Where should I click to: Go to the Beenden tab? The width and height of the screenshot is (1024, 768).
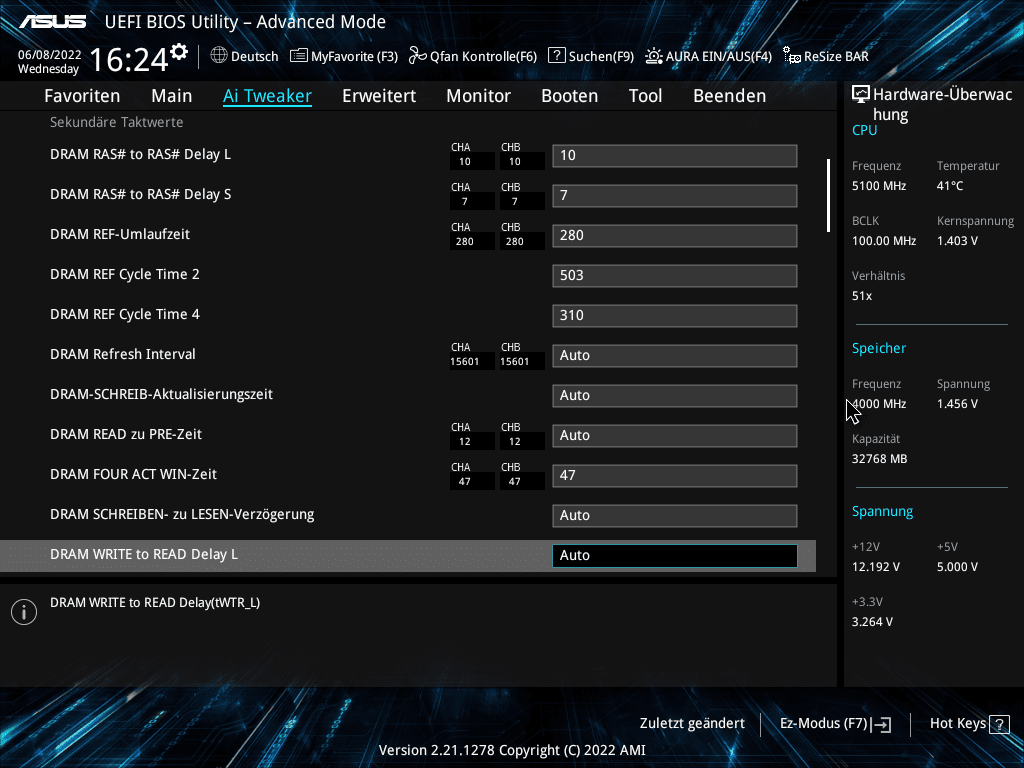coord(729,96)
